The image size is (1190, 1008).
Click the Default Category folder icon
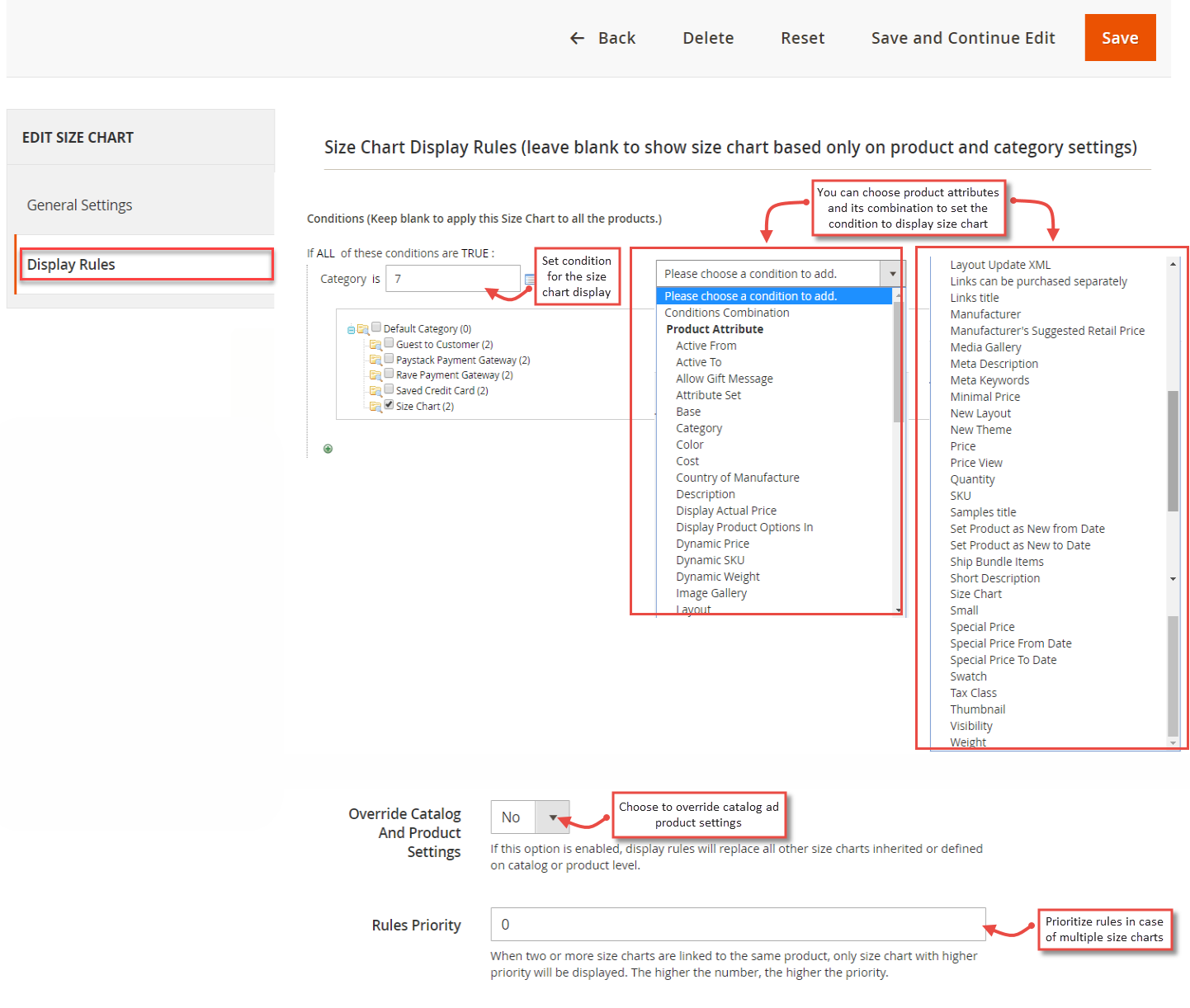click(363, 328)
